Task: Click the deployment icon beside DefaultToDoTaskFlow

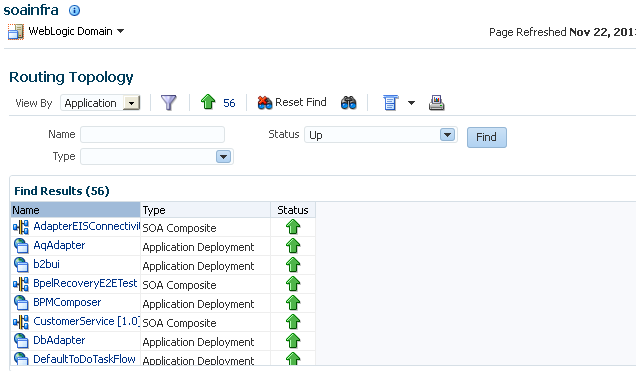Action: pyautogui.click(x=21, y=359)
